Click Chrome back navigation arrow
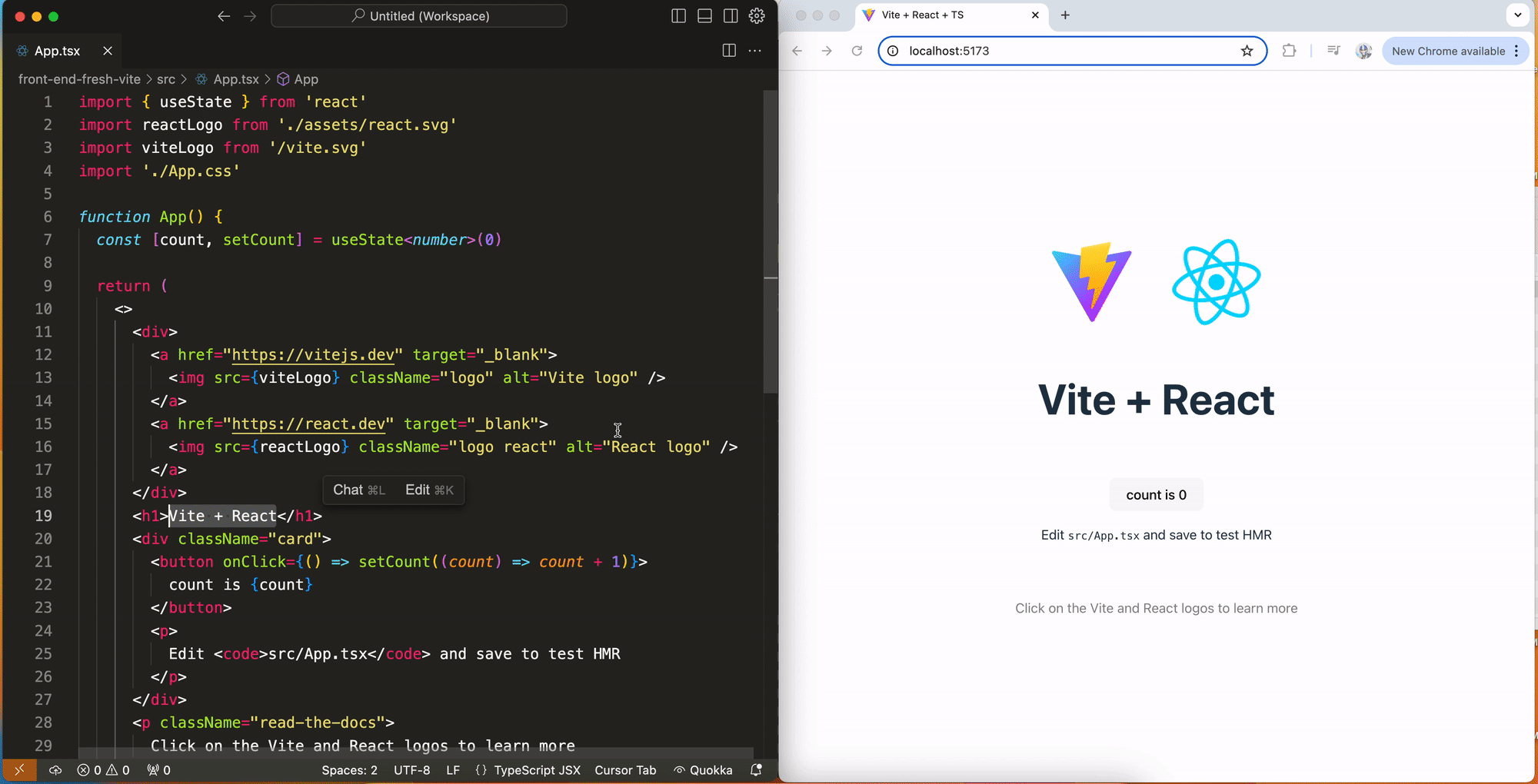 (797, 51)
